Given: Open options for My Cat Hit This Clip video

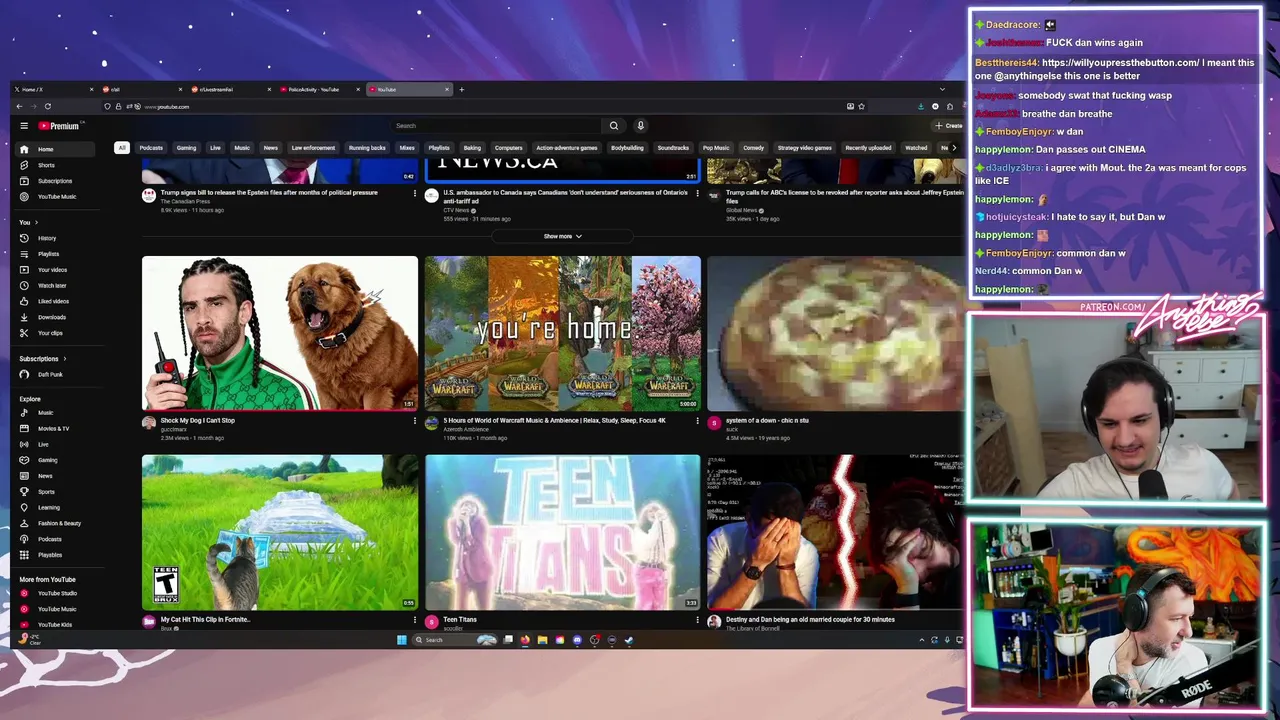Looking at the screenshot, I should (x=415, y=620).
